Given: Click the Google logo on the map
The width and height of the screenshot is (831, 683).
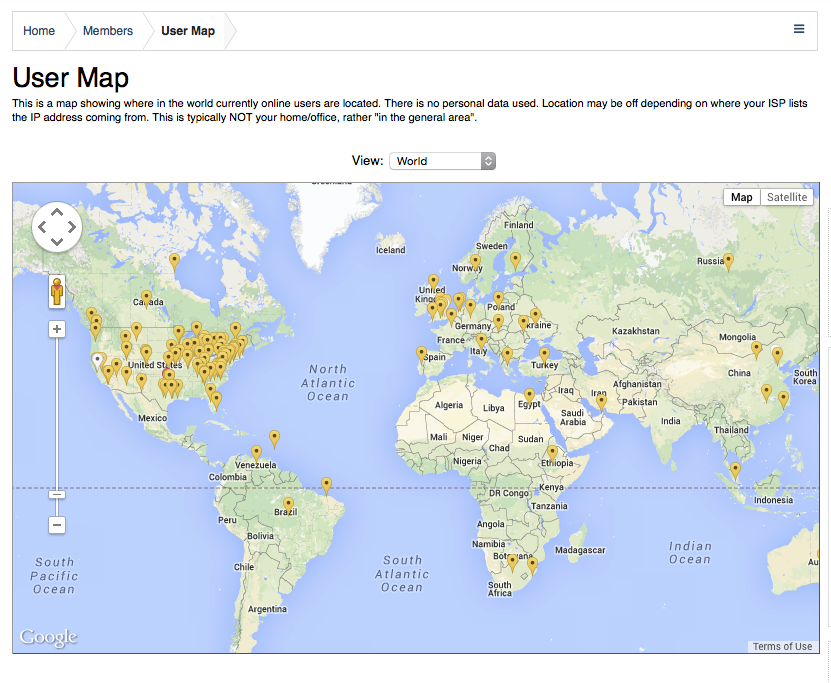Looking at the screenshot, I should [x=48, y=637].
